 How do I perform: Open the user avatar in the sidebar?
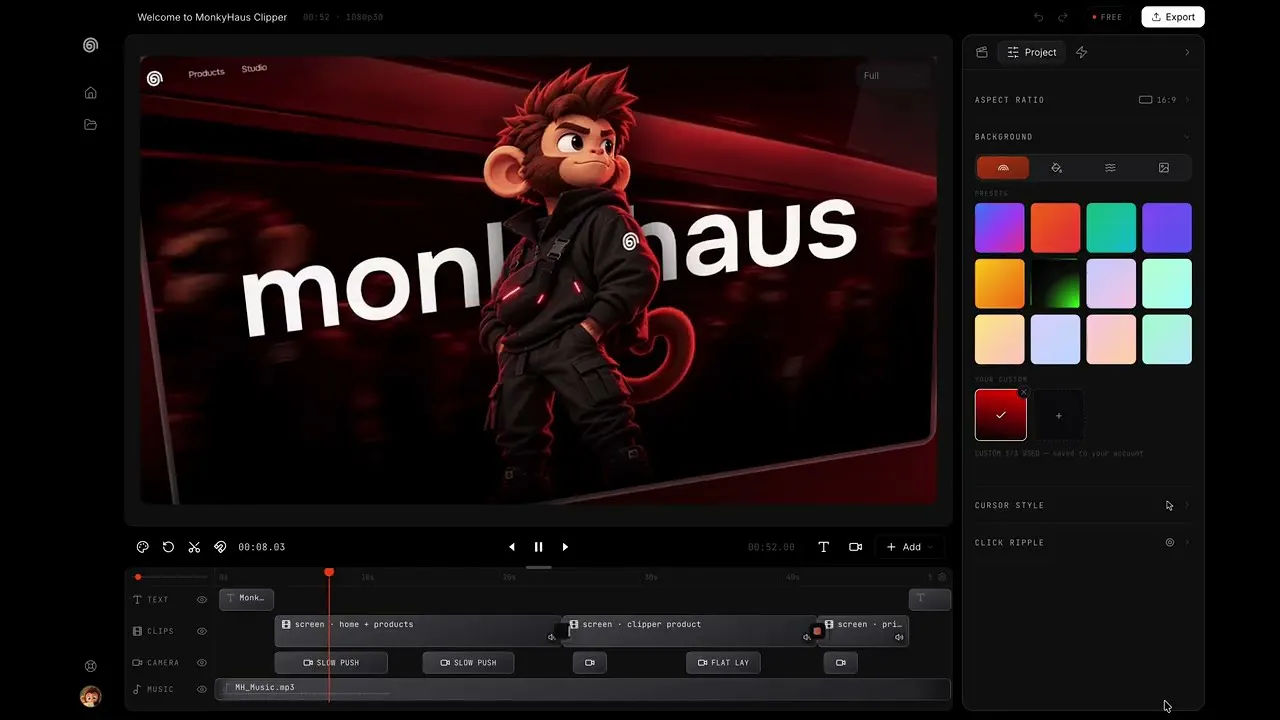coord(90,697)
